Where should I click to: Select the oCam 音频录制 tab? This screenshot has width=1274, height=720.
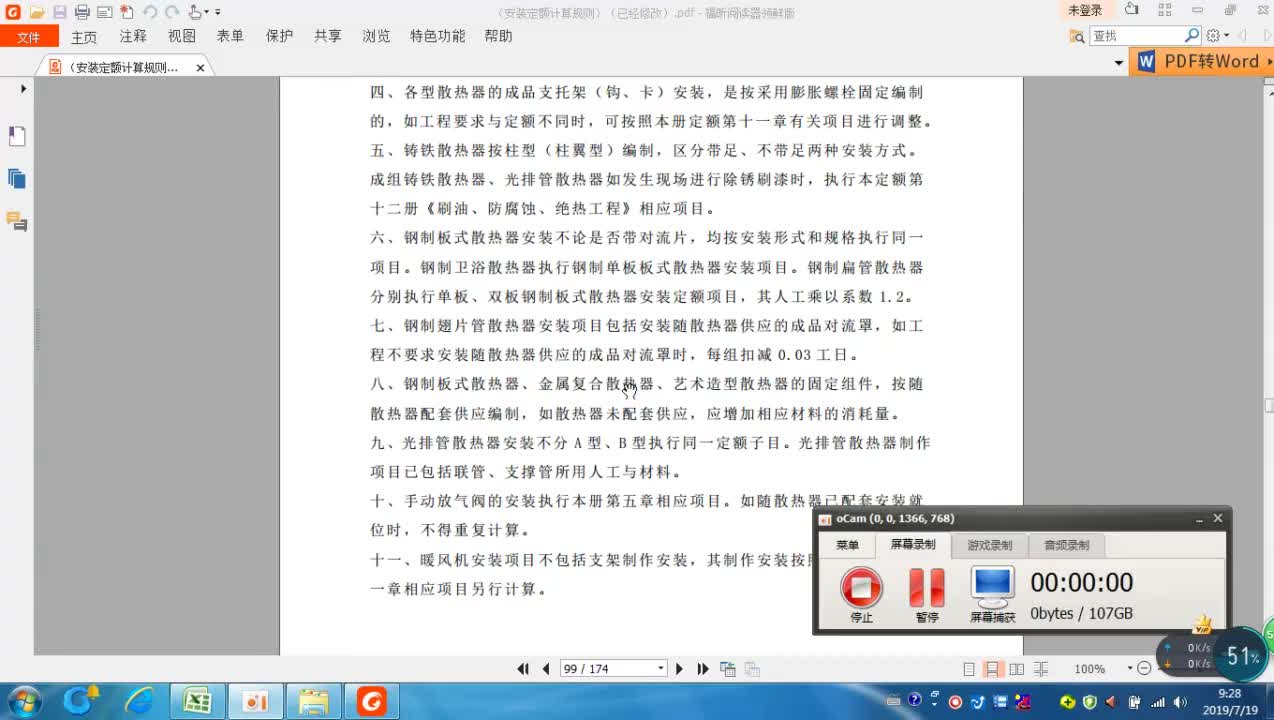[1066, 545]
